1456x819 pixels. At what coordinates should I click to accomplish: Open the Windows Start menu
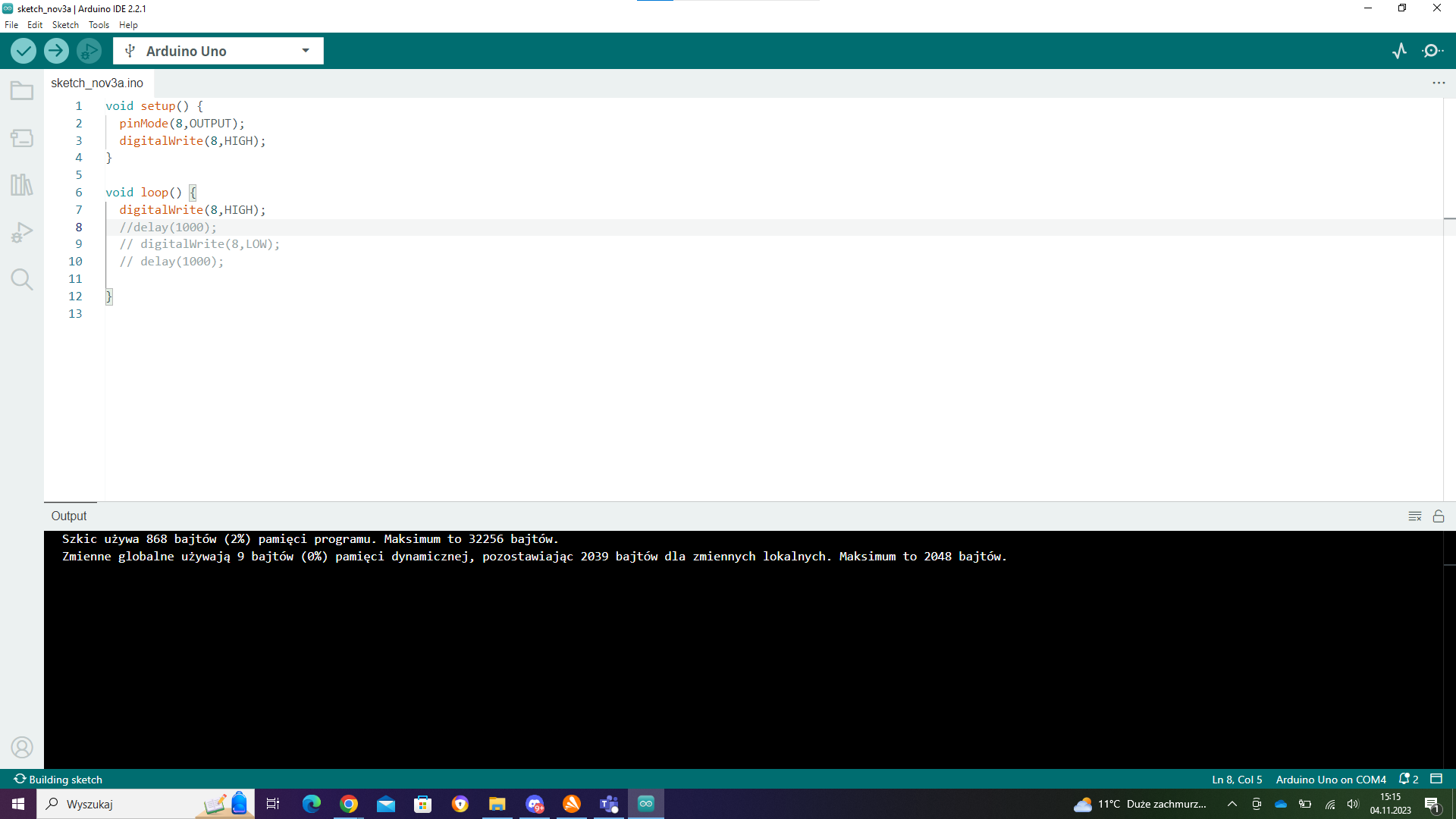(18, 804)
